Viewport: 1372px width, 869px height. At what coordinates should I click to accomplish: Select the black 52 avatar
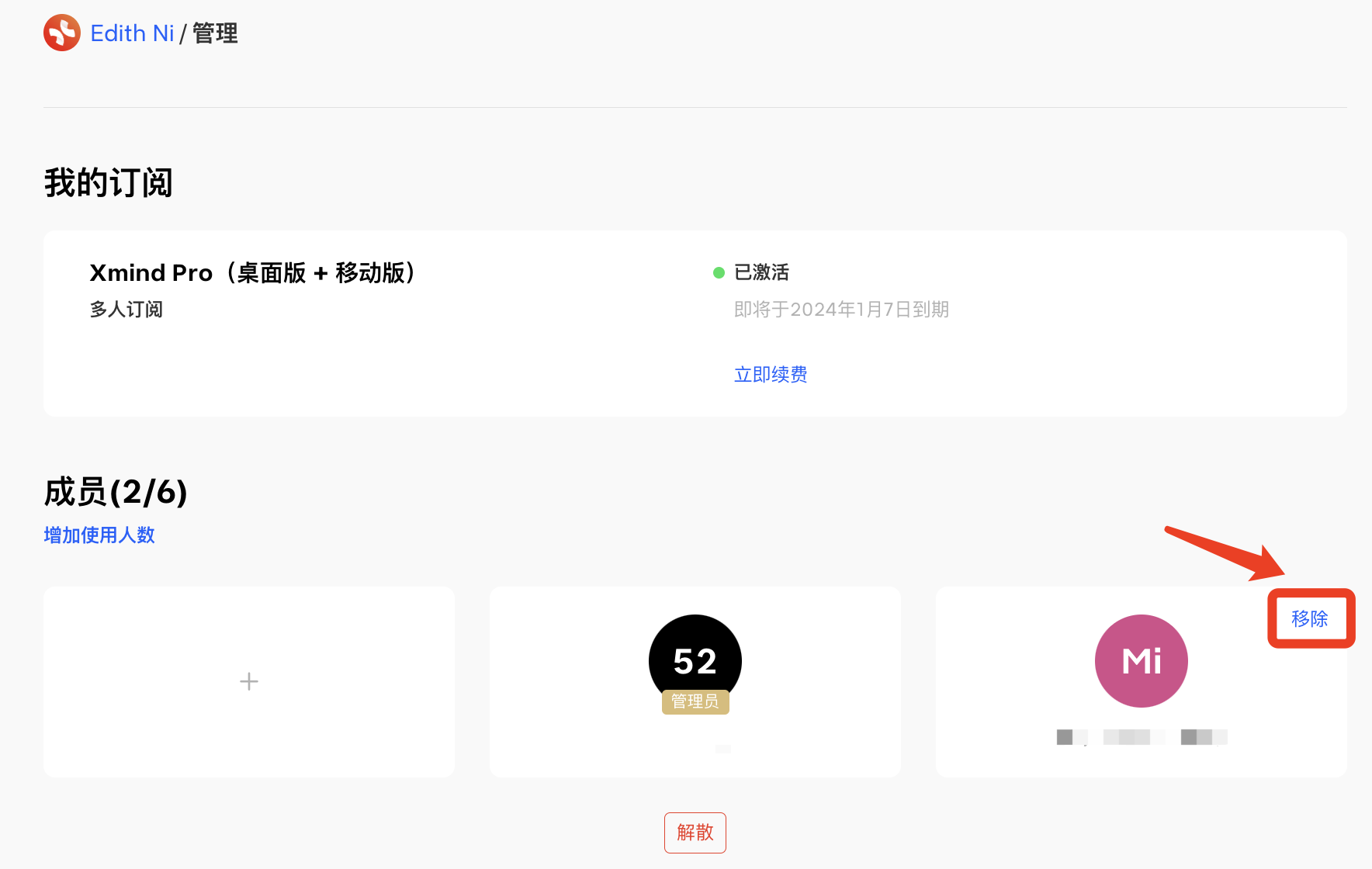pyautogui.click(x=695, y=660)
